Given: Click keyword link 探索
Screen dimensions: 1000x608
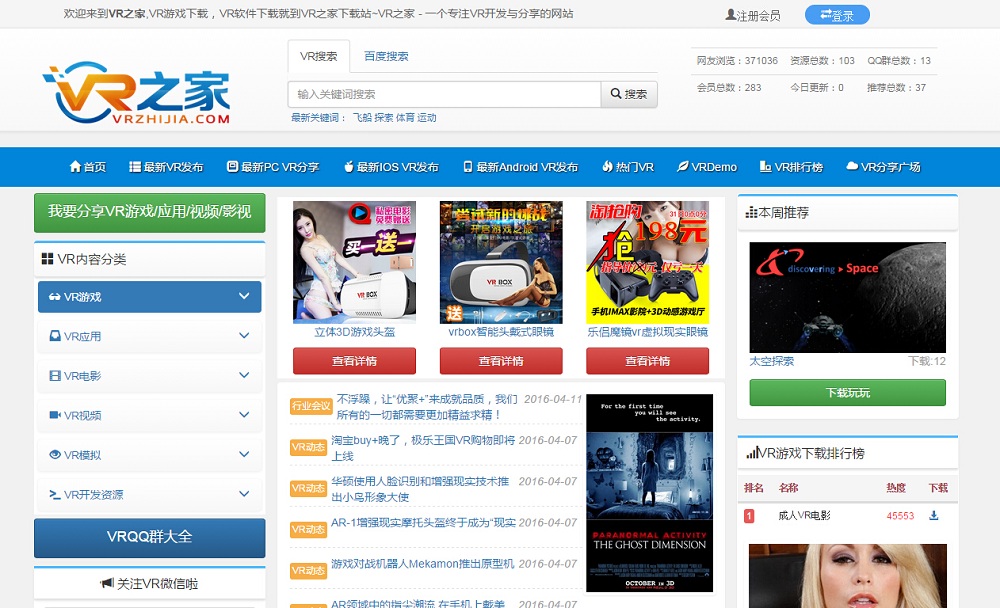Looking at the screenshot, I should pyautogui.click(x=383, y=117).
